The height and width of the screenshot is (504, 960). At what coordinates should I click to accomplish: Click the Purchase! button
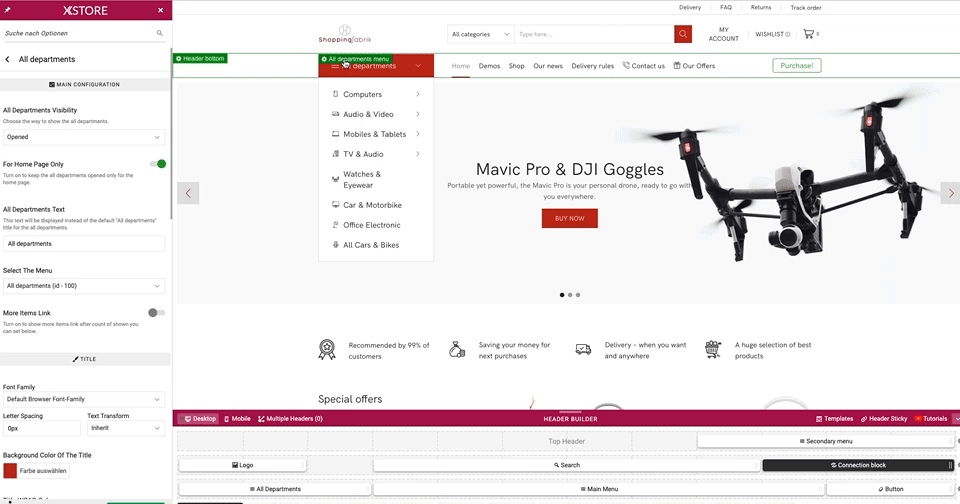coord(797,66)
